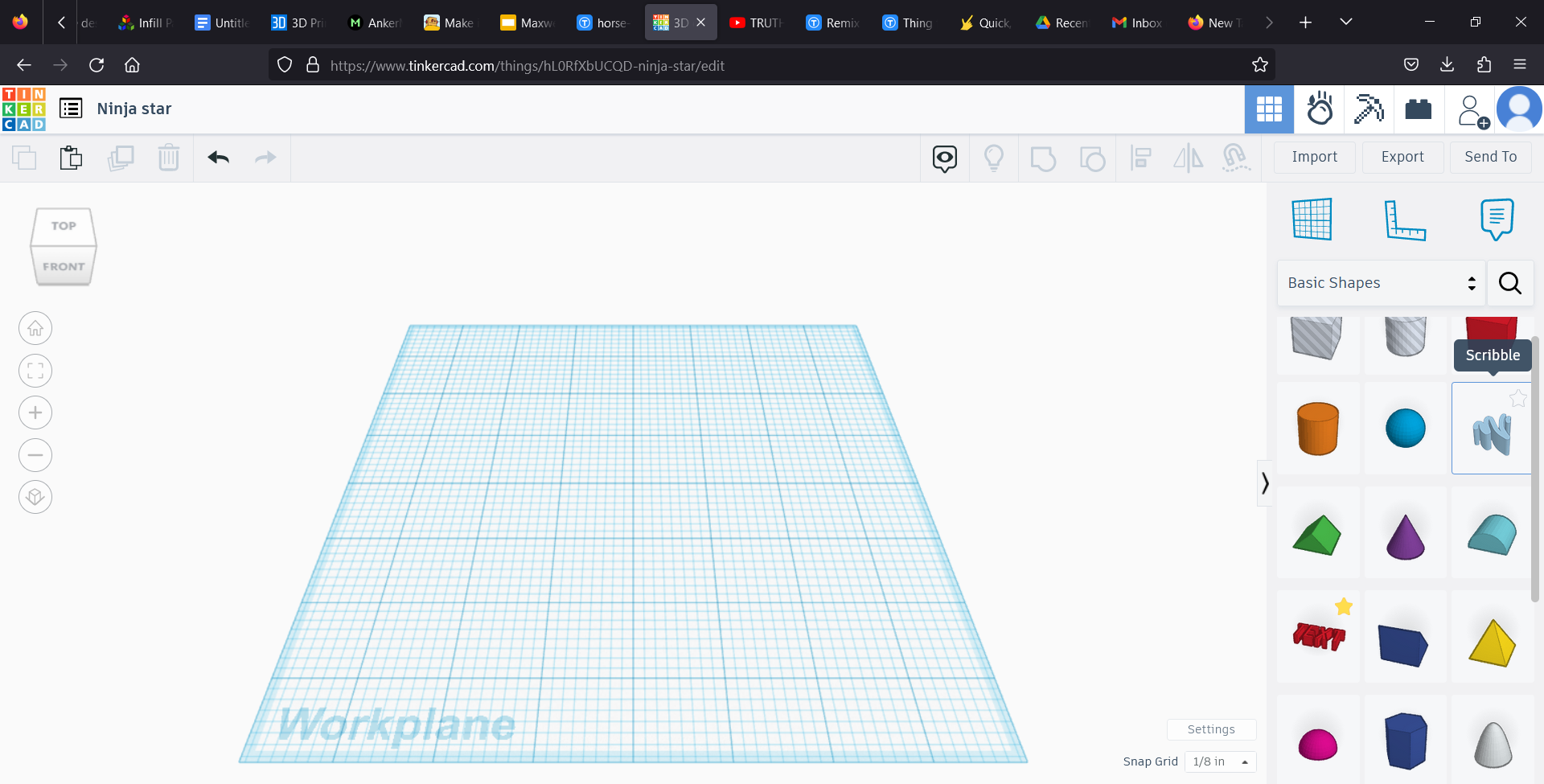Invite a collaborator with add-person icon
1544x784 pixels.
(x=1472, y=111)
